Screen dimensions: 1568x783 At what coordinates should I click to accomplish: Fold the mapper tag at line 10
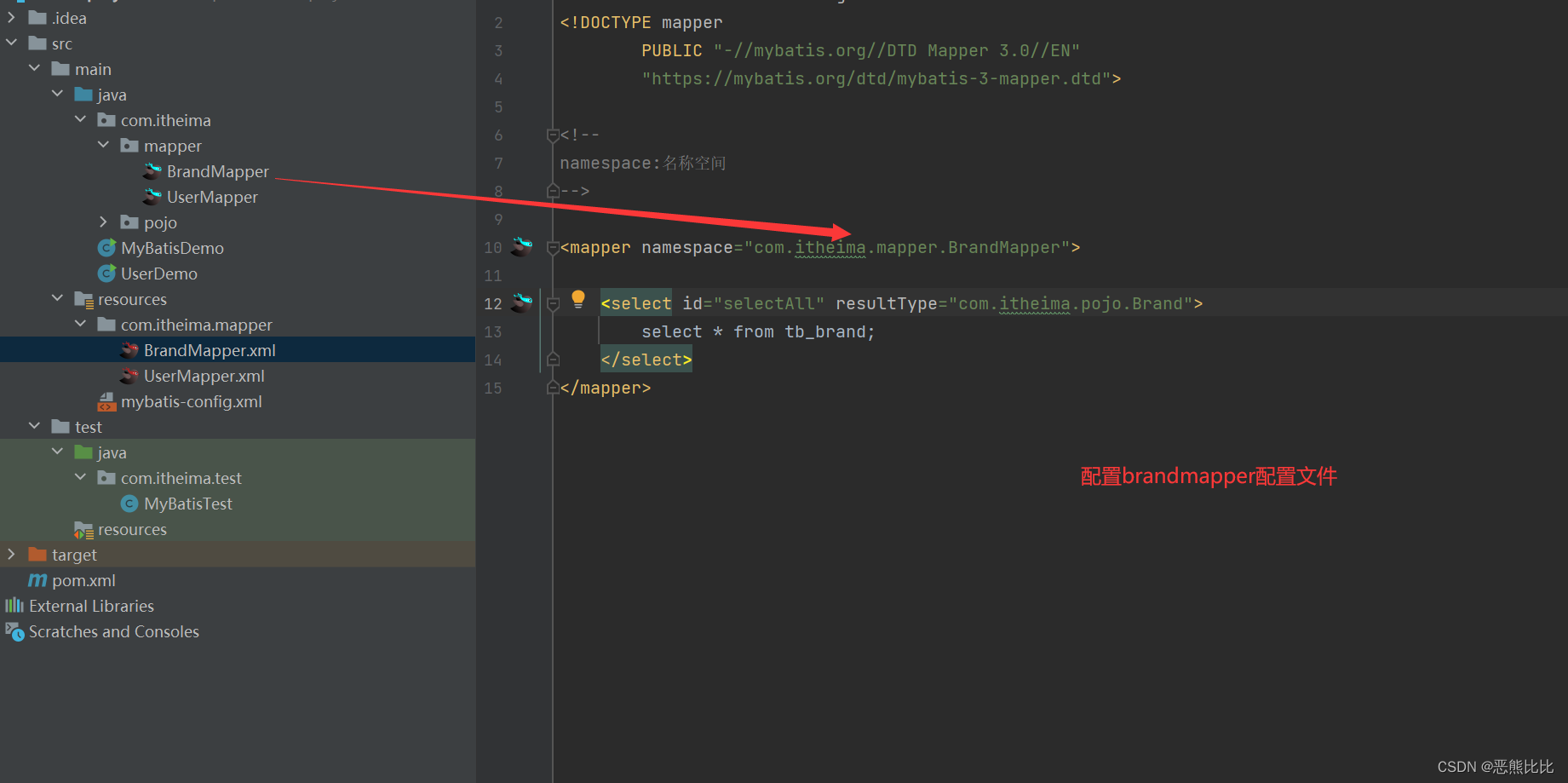(x=553, y=248)
